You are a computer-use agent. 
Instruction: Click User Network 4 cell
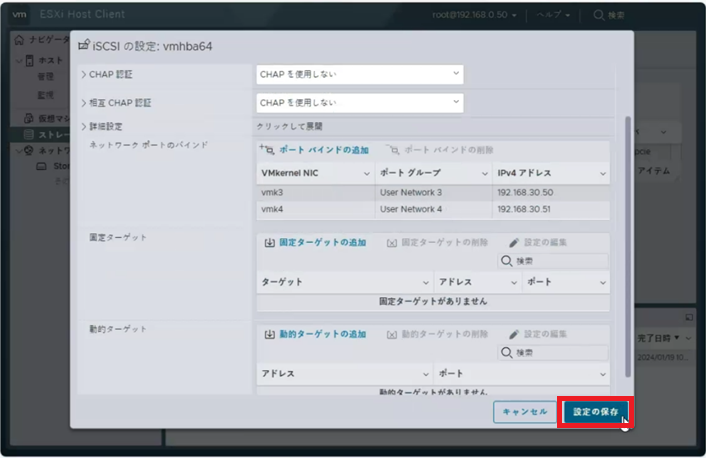pyautogui.click(x=411, y=209)
